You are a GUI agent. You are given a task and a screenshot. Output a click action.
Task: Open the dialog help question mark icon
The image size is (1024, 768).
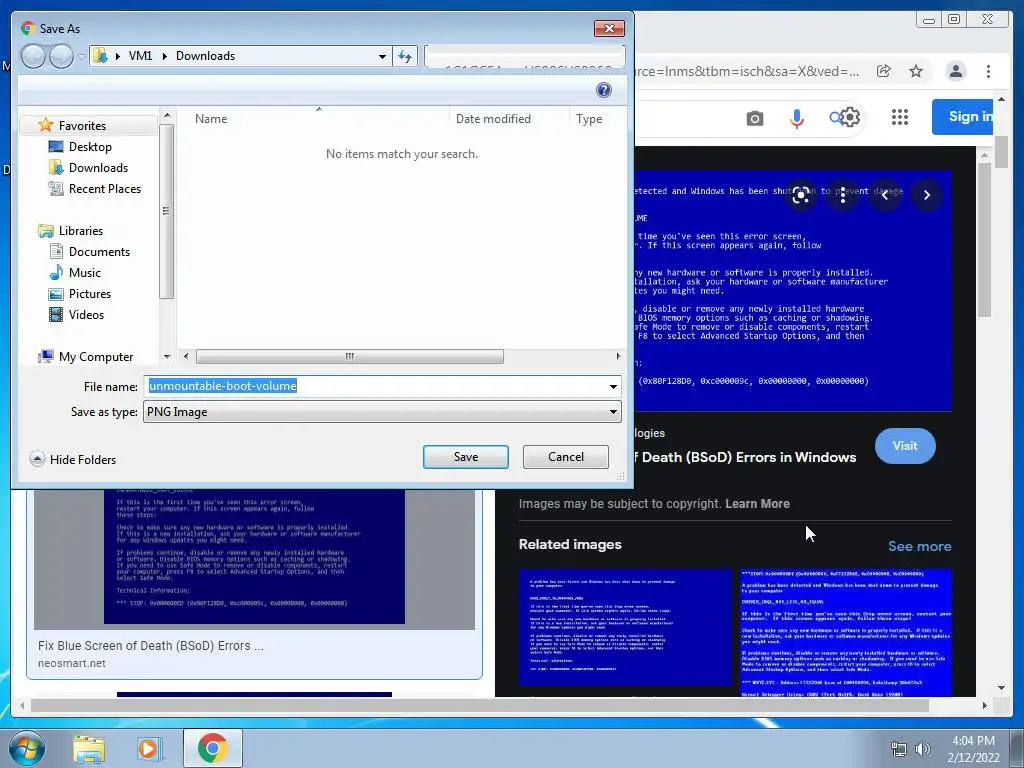604,90
